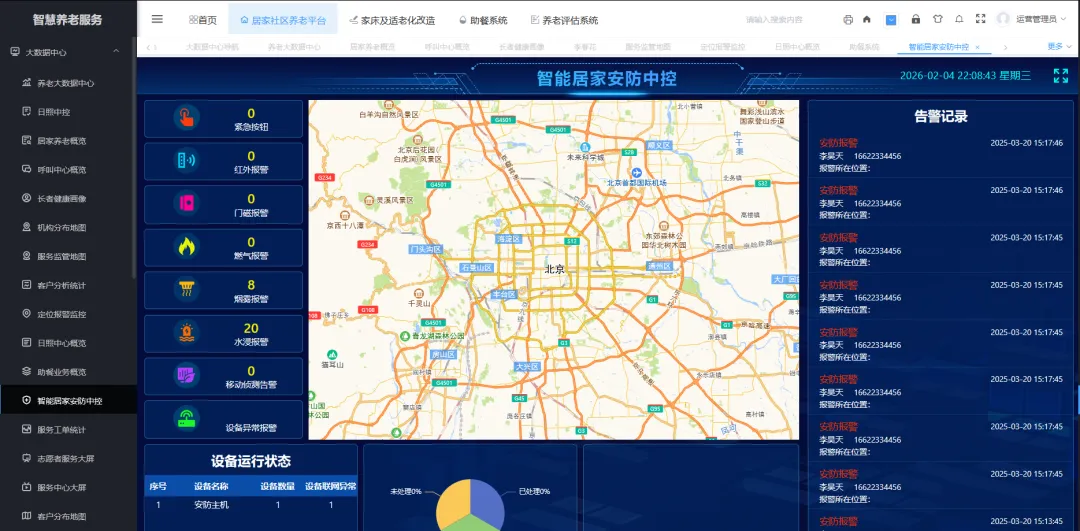
Task: Click the lock screen icon
Action: pos(915,19)
